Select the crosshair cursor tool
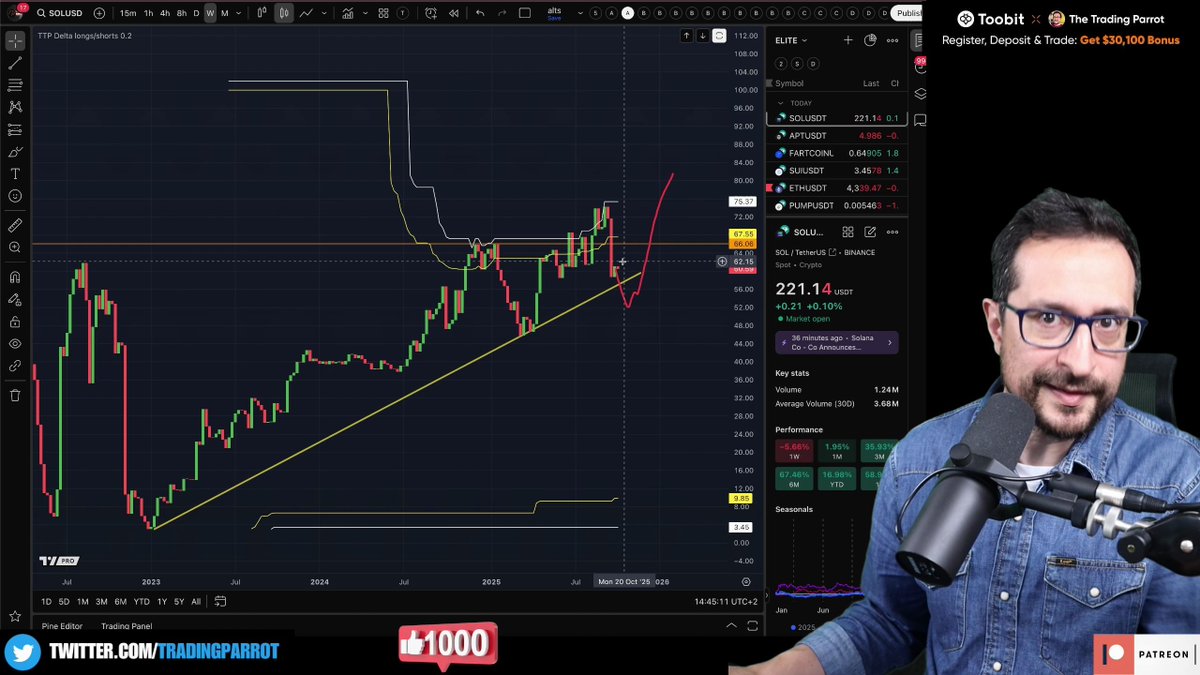The image size is (1200, 675). pyautogui.click(x=15, y=41)
